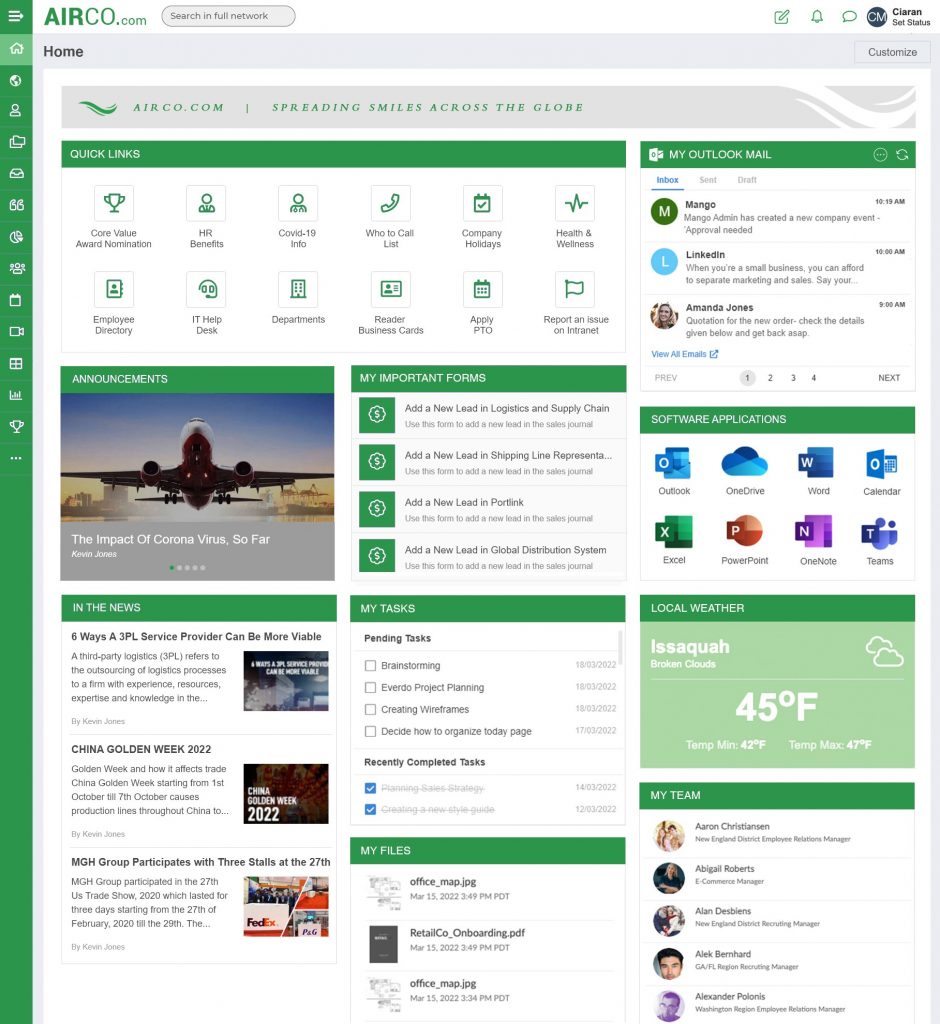
Task: Open the Outlook Mail options ellipsis
Action: click(880, 154)
